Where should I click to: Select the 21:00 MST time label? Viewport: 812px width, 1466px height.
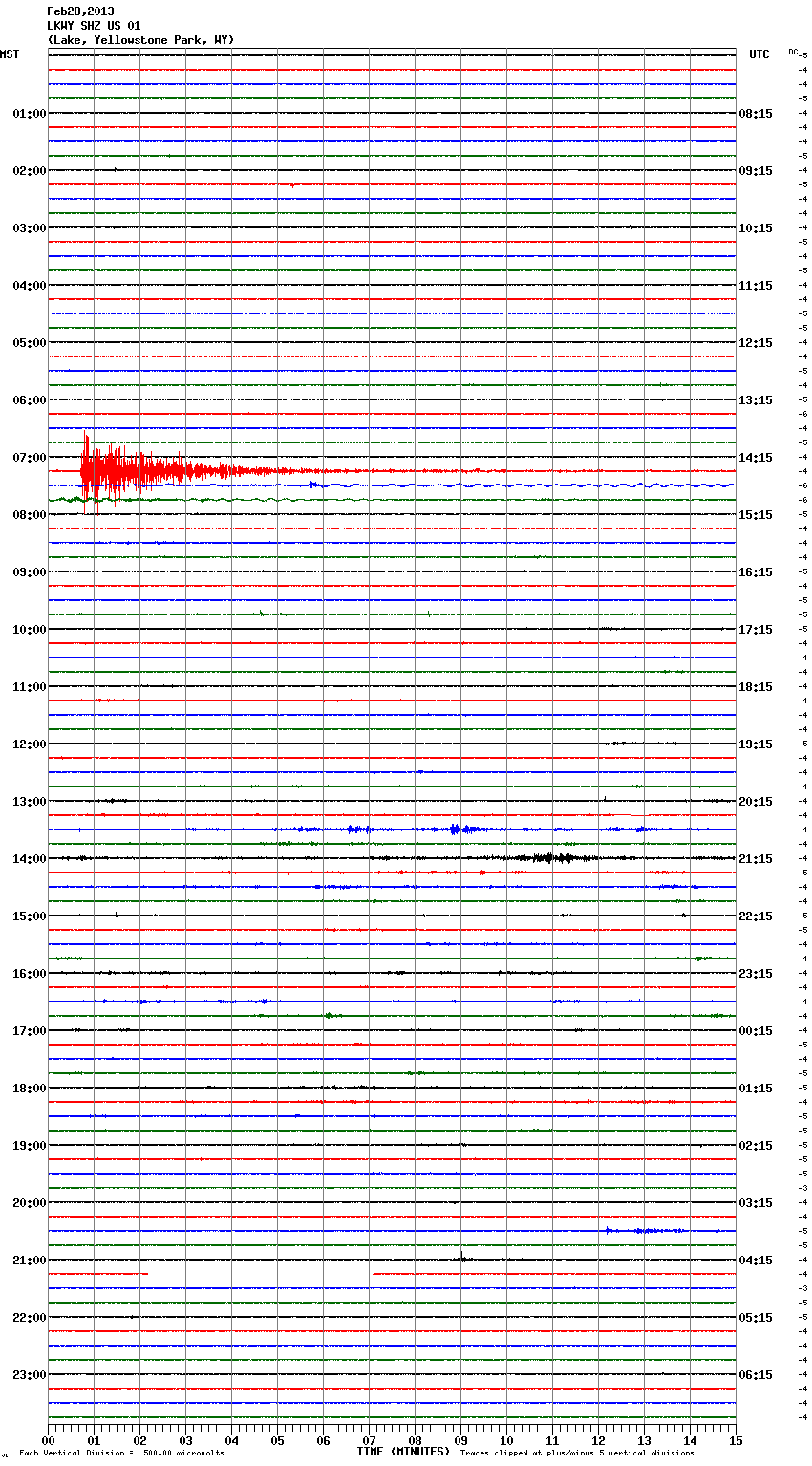tap(29, 1261)
